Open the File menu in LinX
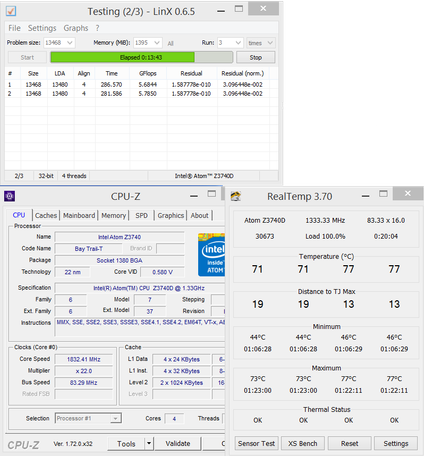This screenshot has width=424, height=456. 14,28
